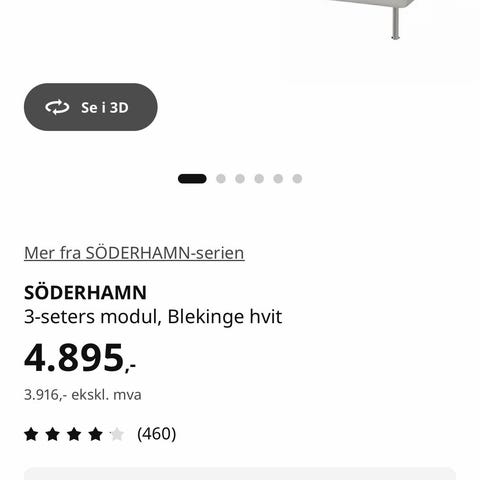Click the fourth rating star
The height and width of the screenshot is (480, 480).
coord(96,434)
